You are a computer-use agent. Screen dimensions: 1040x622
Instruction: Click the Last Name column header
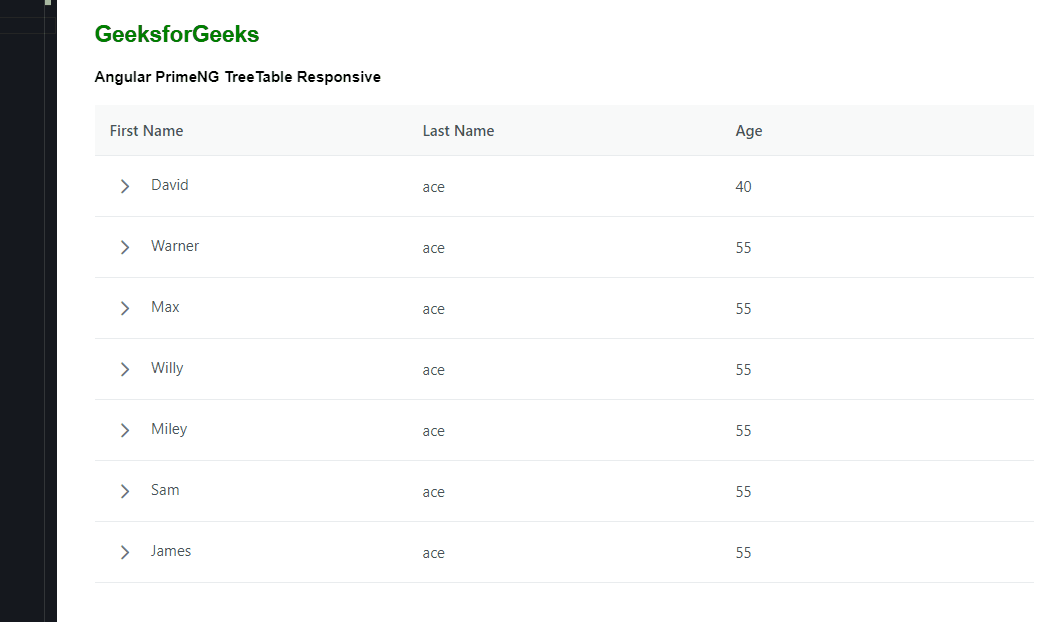(x=458, y=130)
